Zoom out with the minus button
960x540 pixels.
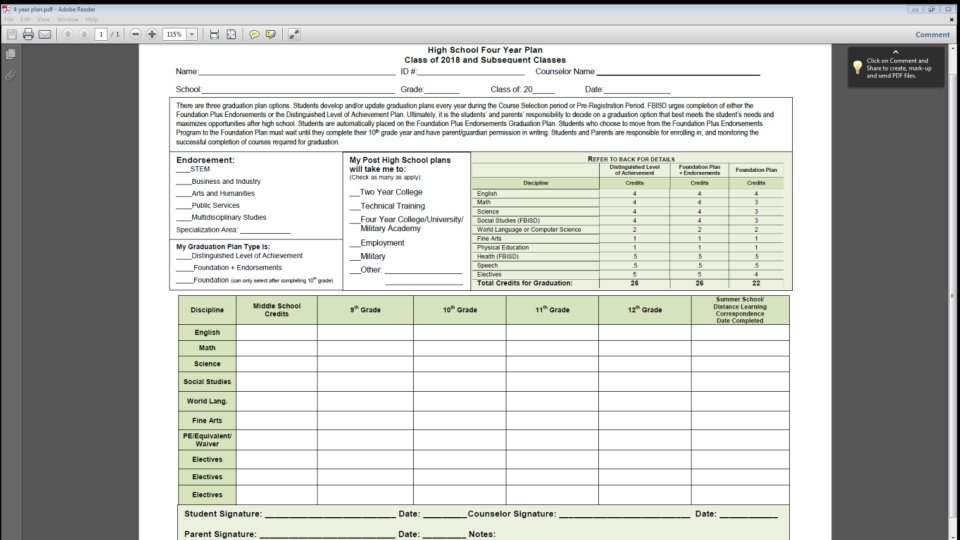click(135, 34)
